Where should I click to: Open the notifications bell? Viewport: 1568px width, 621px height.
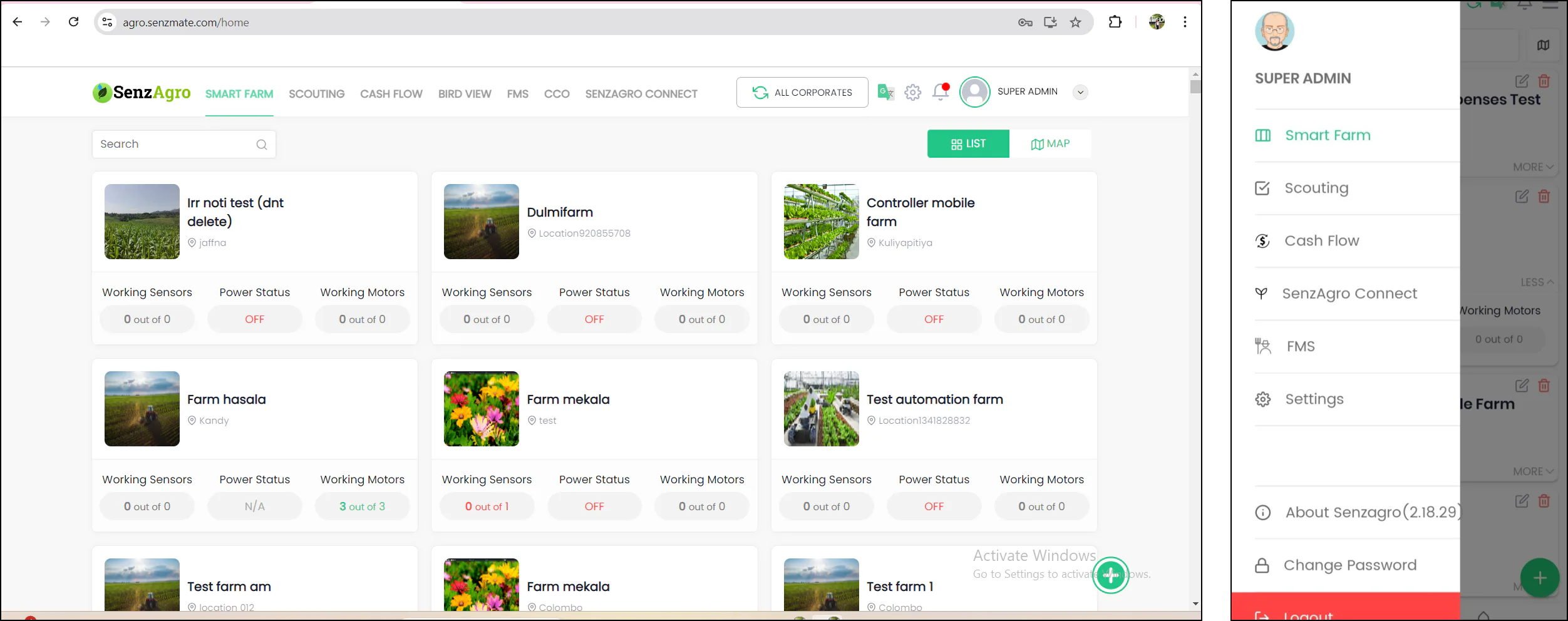941,92
